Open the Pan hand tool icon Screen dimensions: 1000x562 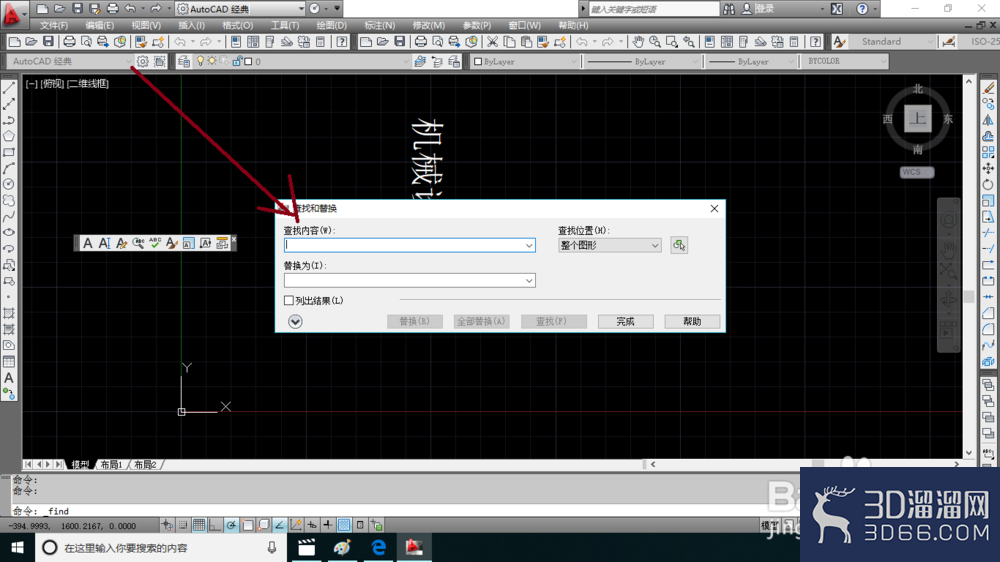[638, 41]
